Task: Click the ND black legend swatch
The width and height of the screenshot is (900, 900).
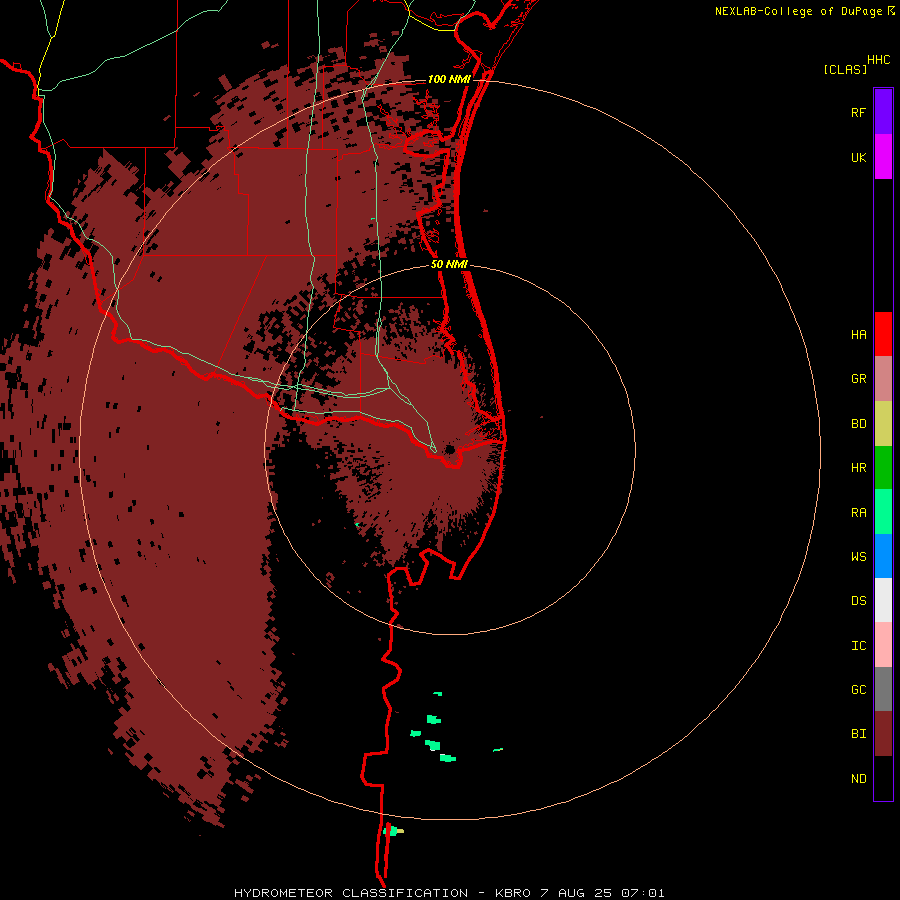Action: tap(883, 778)
